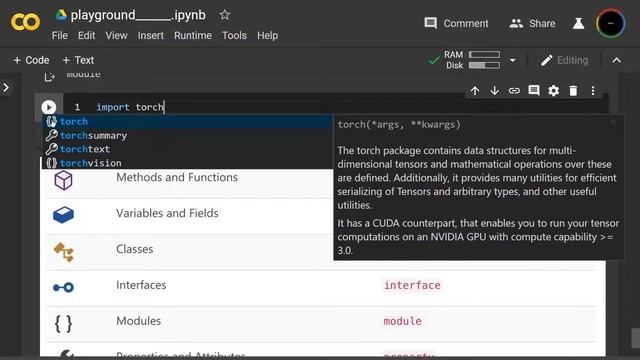Click the Variables and Fields row label
This screenshot has width=640, height=360.
tap(167, 213)
